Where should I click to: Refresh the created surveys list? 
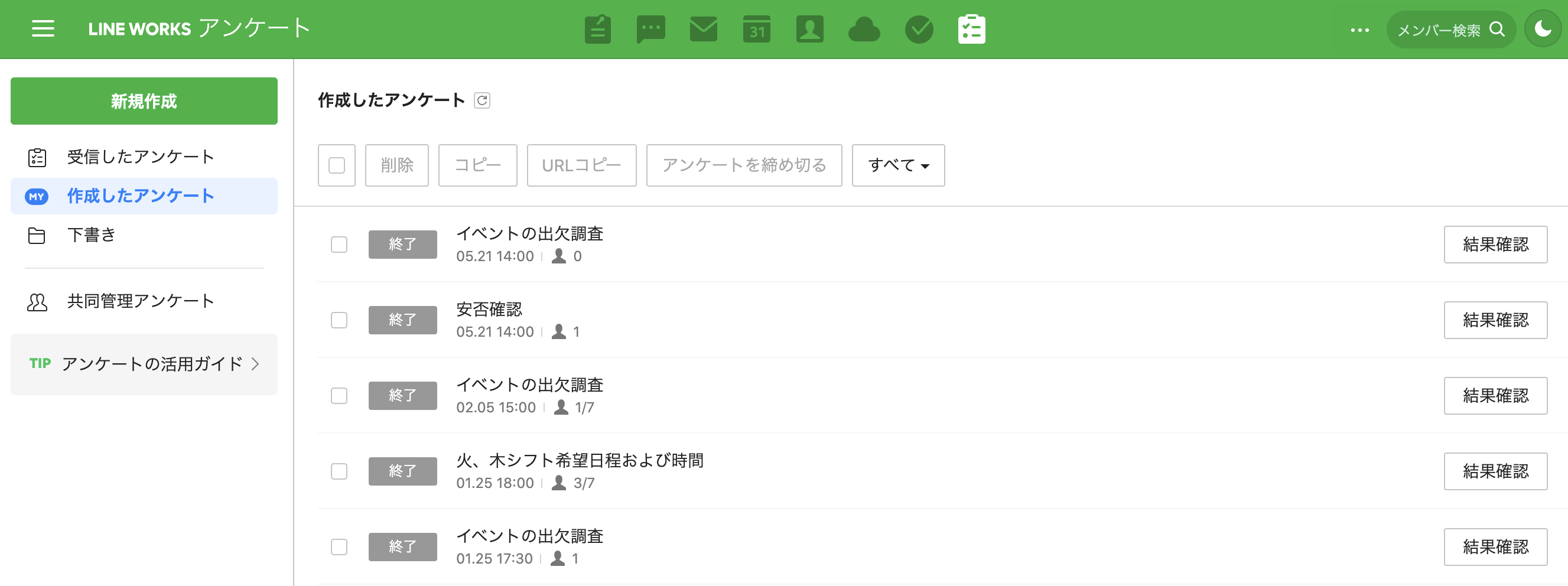[x=482, y=100]
